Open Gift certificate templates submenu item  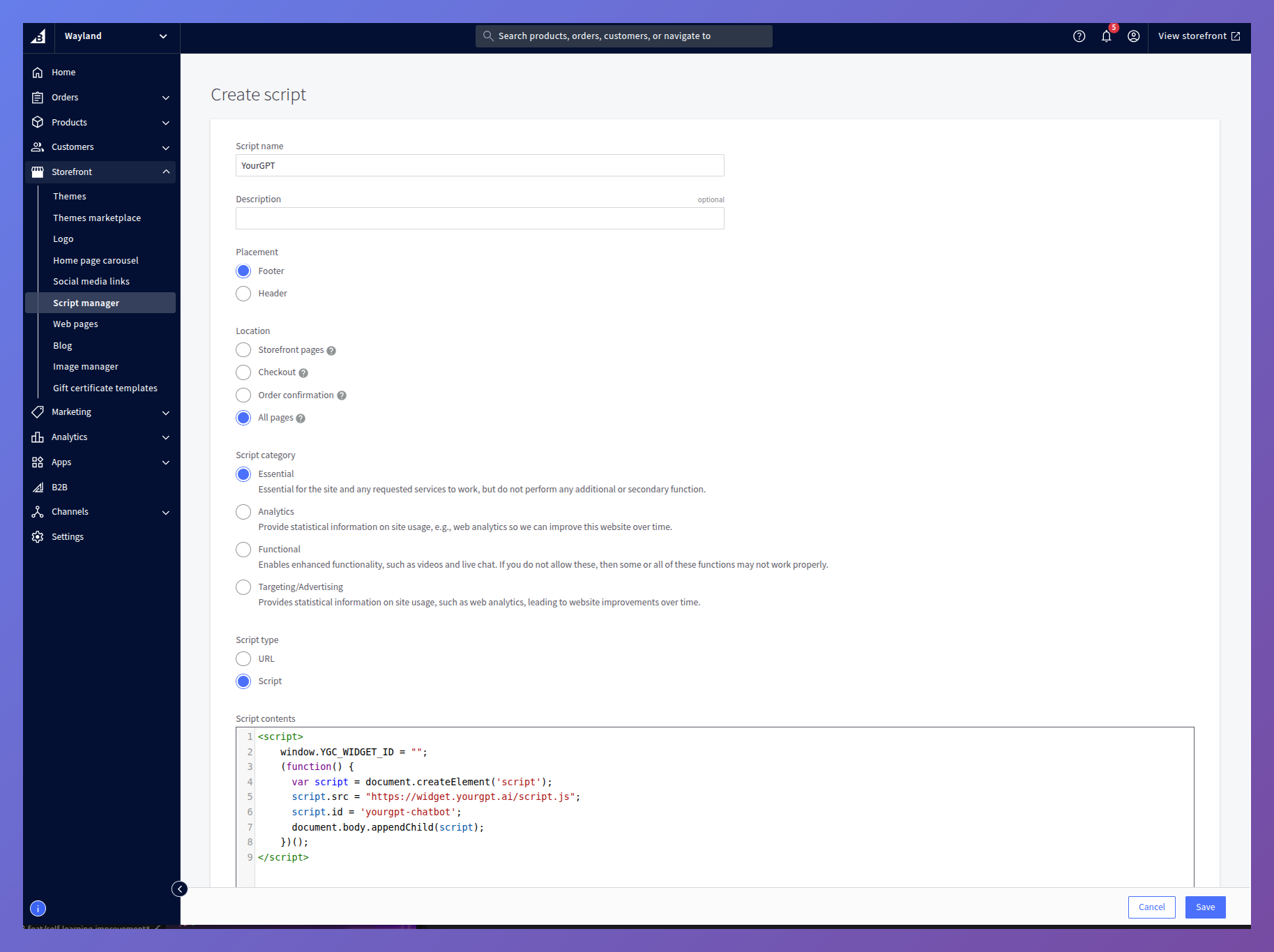click(105, 388)
